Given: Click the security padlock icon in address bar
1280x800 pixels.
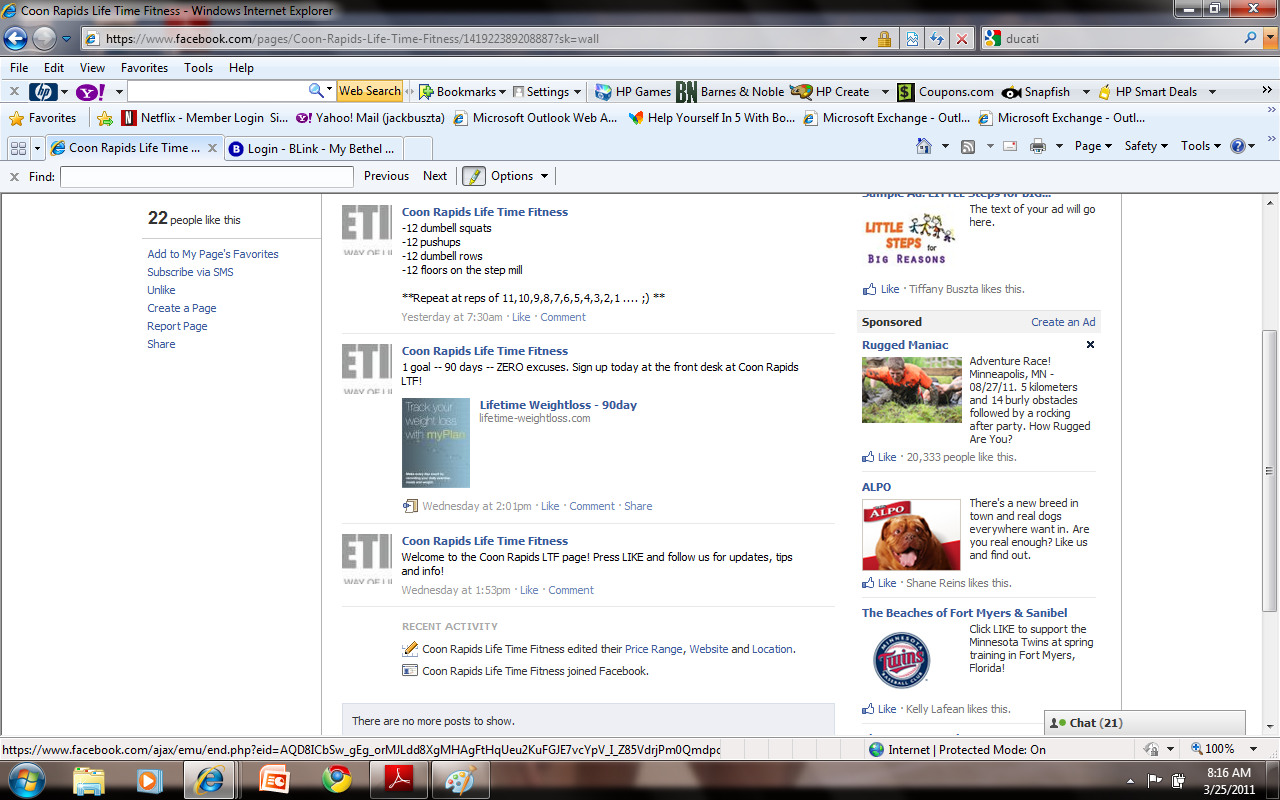Looking at the screenshot, I should coord(884,39).
